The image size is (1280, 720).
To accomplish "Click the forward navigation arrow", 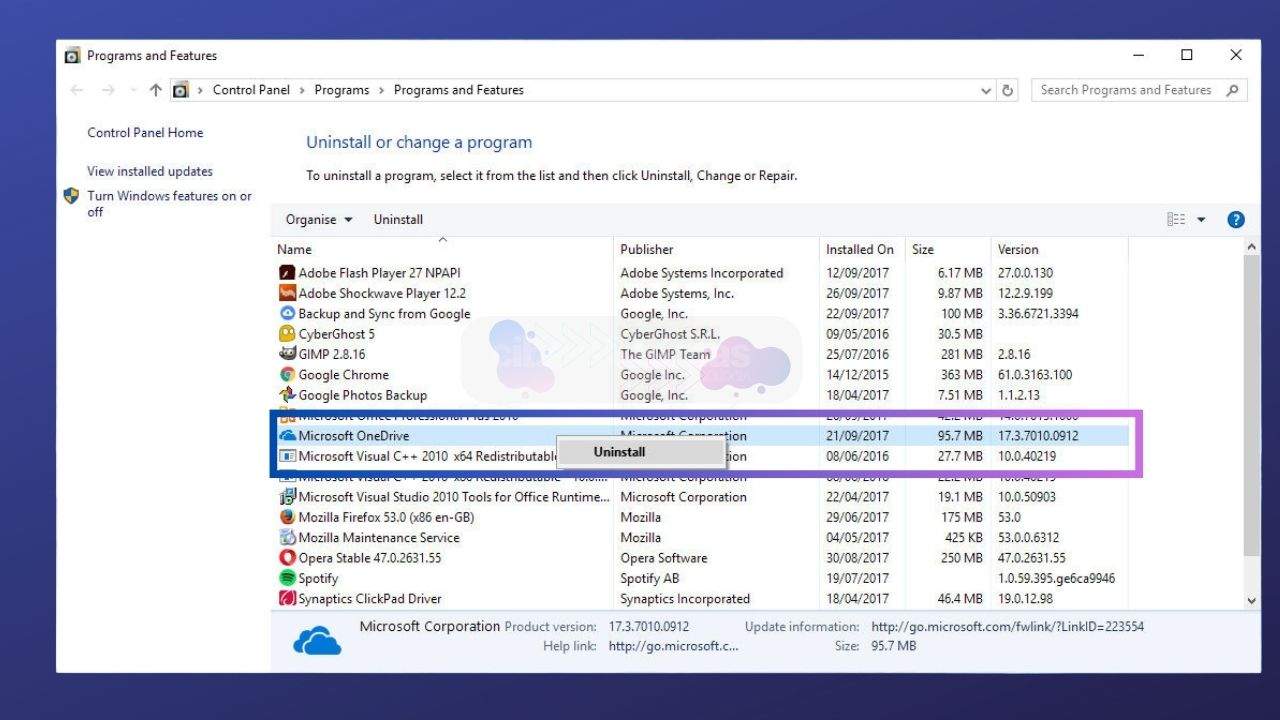I will [109, 90].
